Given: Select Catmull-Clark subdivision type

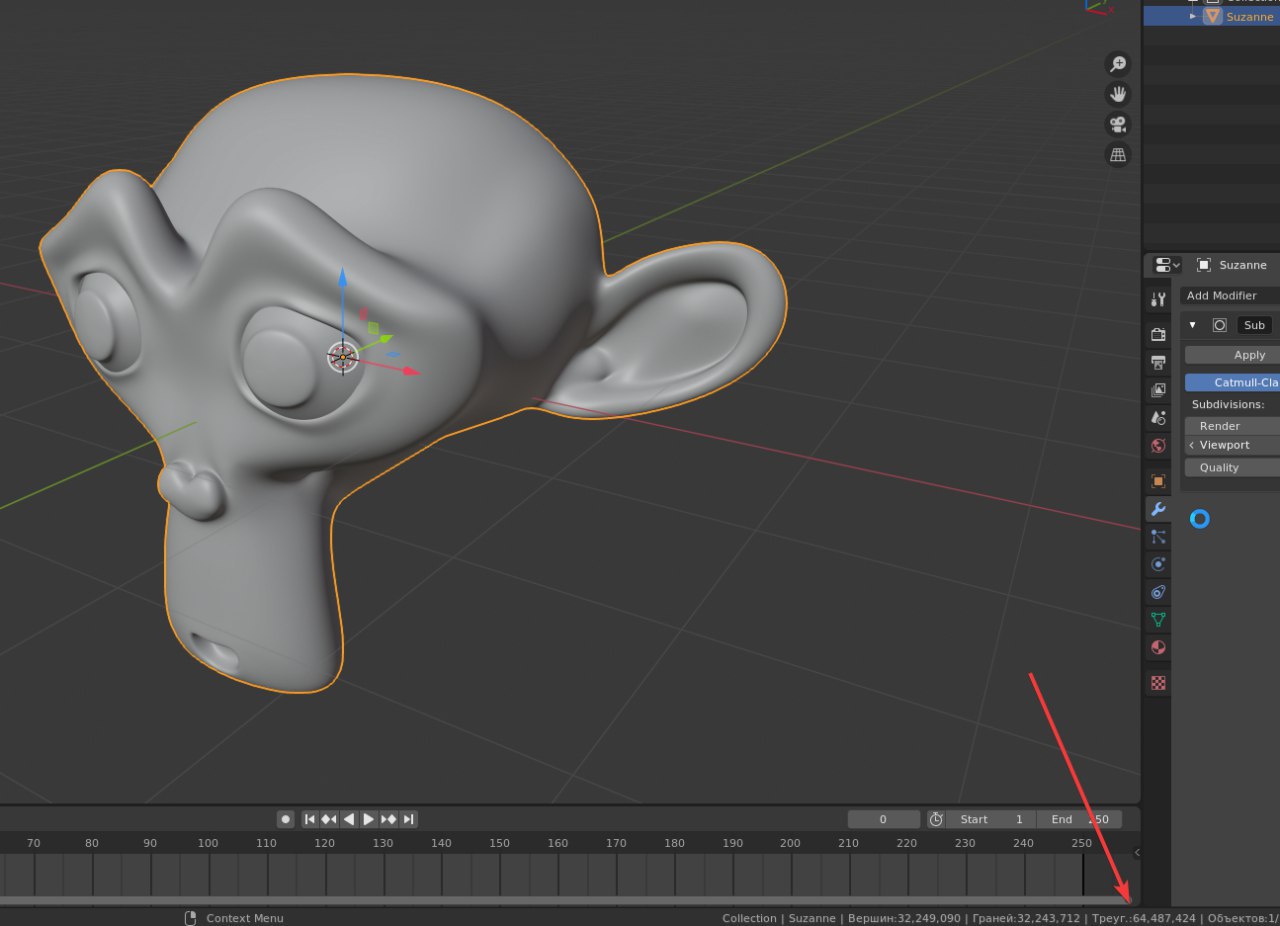Looking at the screenshot, I should (1232, 382).
